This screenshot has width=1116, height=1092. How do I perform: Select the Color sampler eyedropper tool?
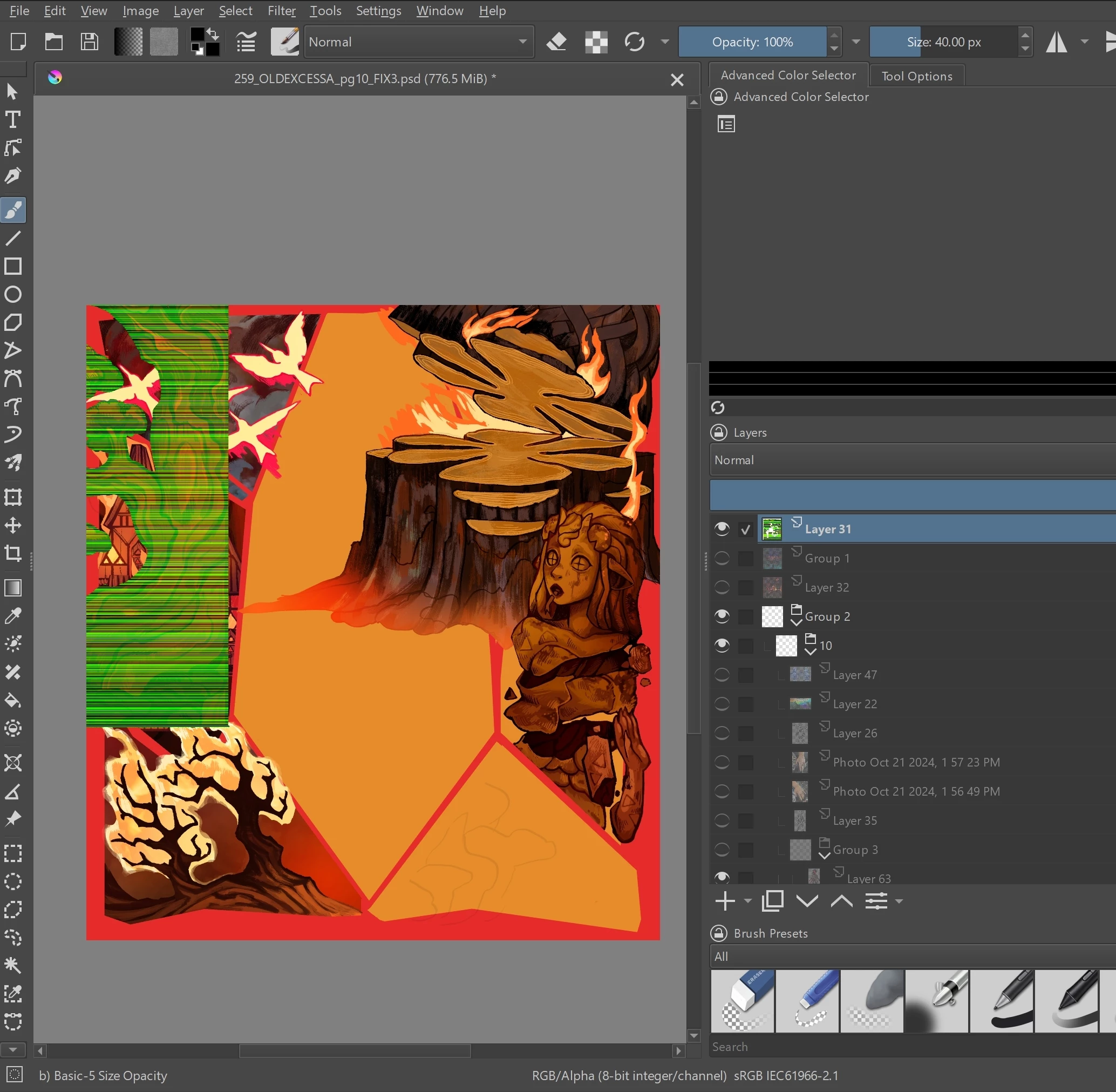pyautogui.click(x=12, y=616)
